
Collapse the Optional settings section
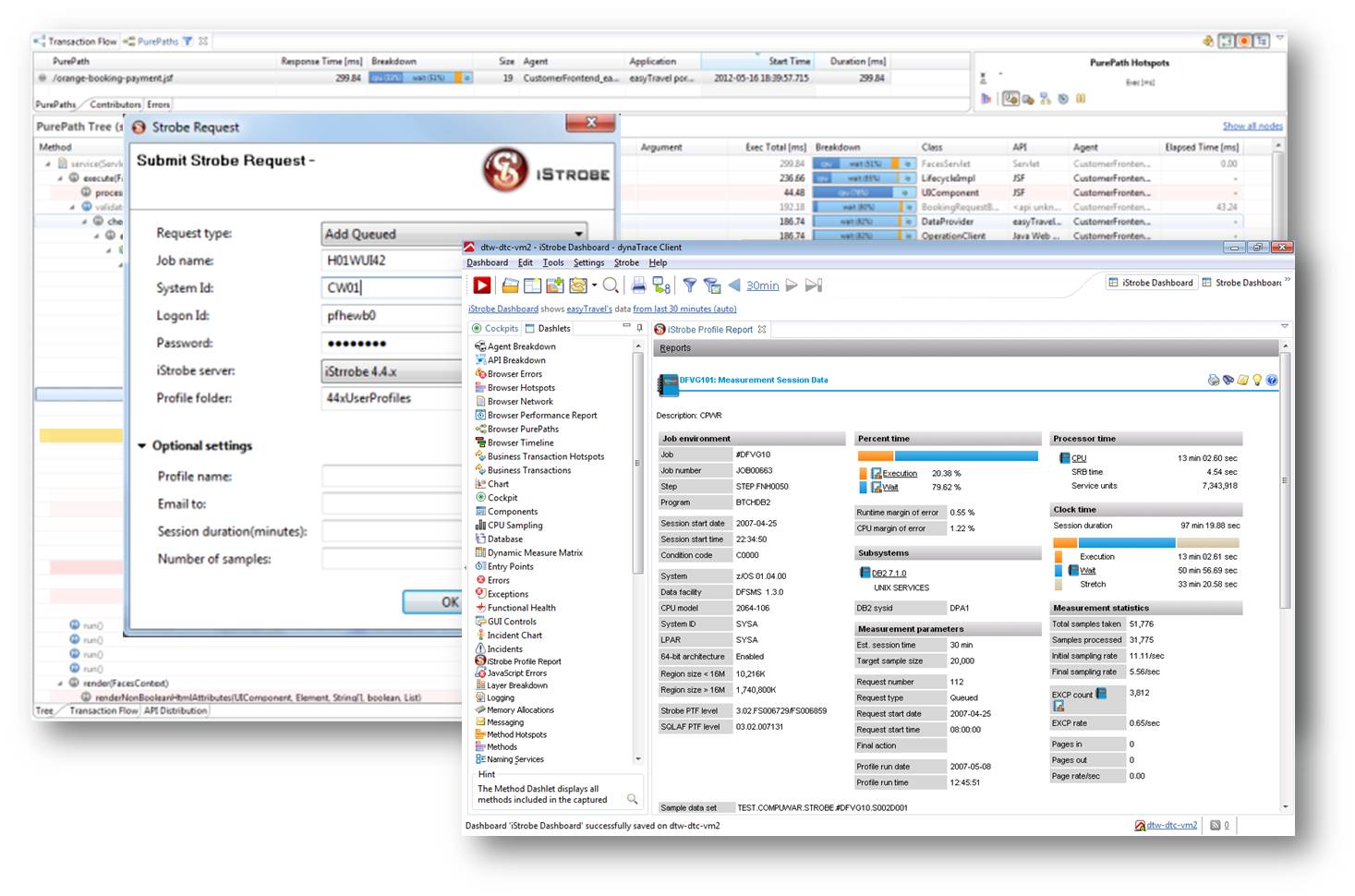pyautogui.click(x=142, y=446)
